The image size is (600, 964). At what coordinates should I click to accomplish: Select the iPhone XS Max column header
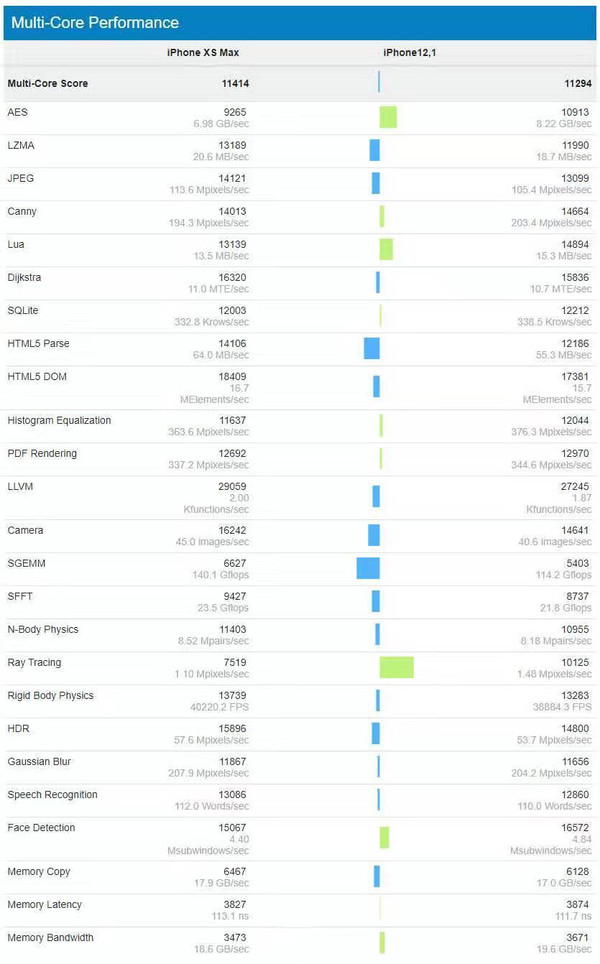coord(203,52)
